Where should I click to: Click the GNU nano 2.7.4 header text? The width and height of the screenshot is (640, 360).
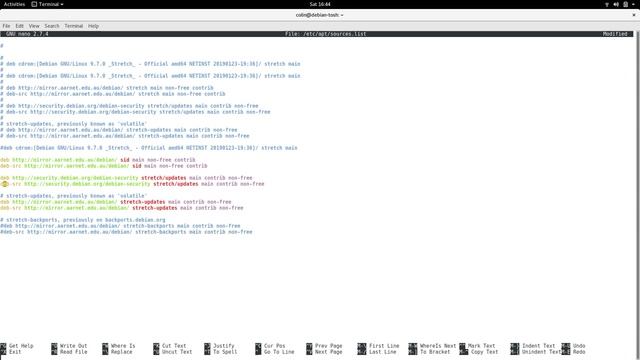pos(27,34)
